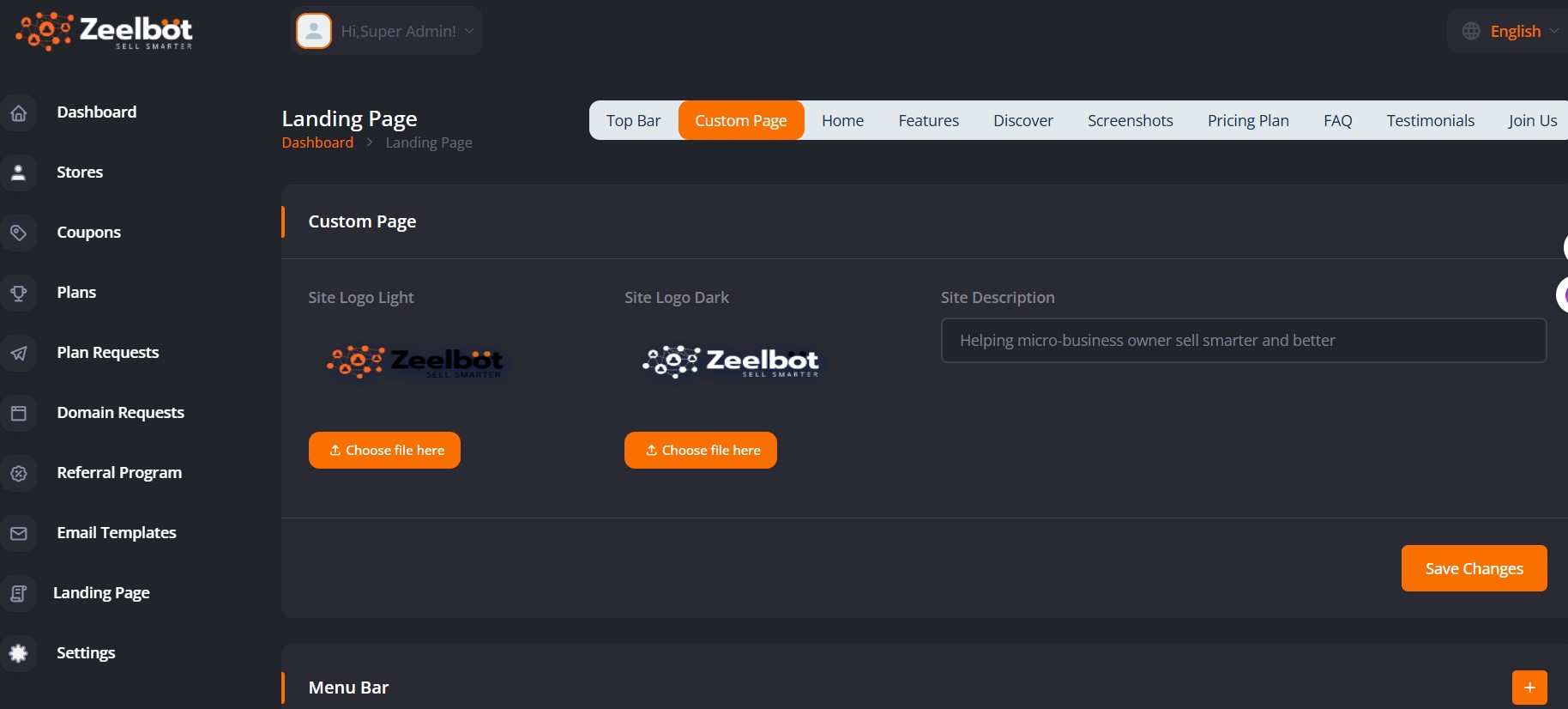Click the Settings gear icon
This screenshot has width=1568, height=709.
tap(19, 653)
